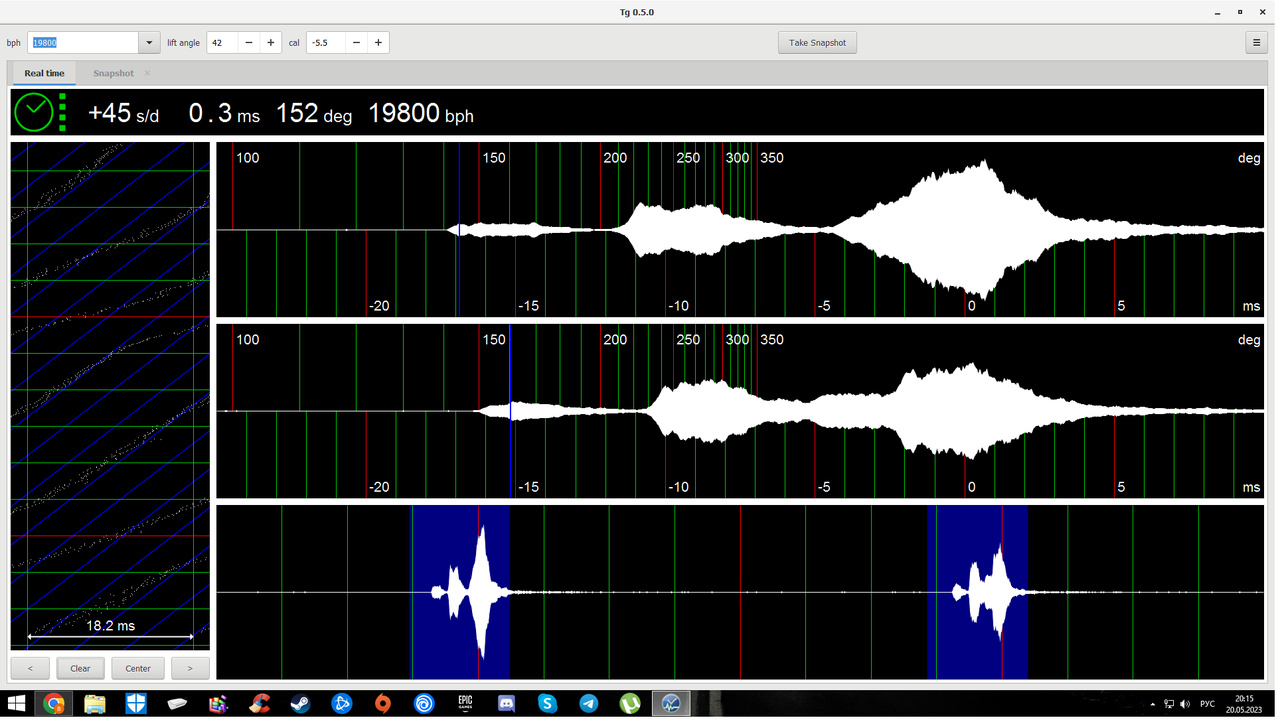
Task: Decrease the cal value
Action: point(356,43)
